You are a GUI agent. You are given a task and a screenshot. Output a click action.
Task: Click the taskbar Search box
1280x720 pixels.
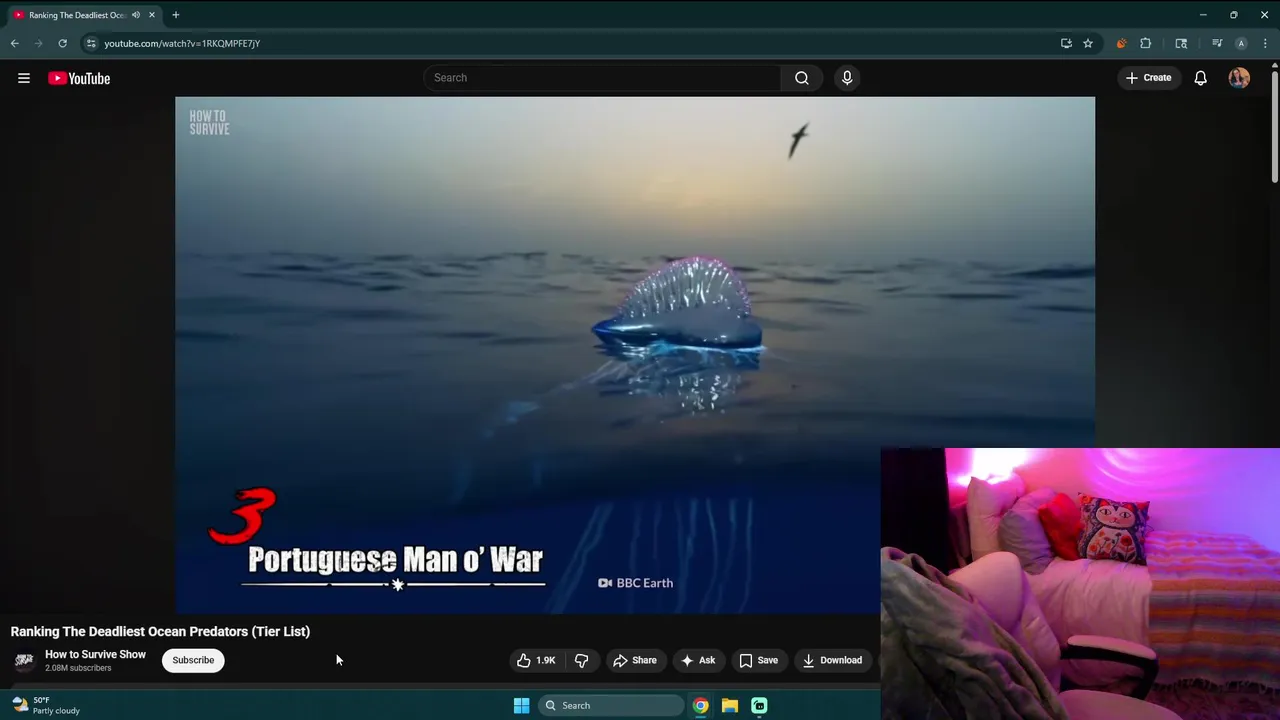coord(611,705)
